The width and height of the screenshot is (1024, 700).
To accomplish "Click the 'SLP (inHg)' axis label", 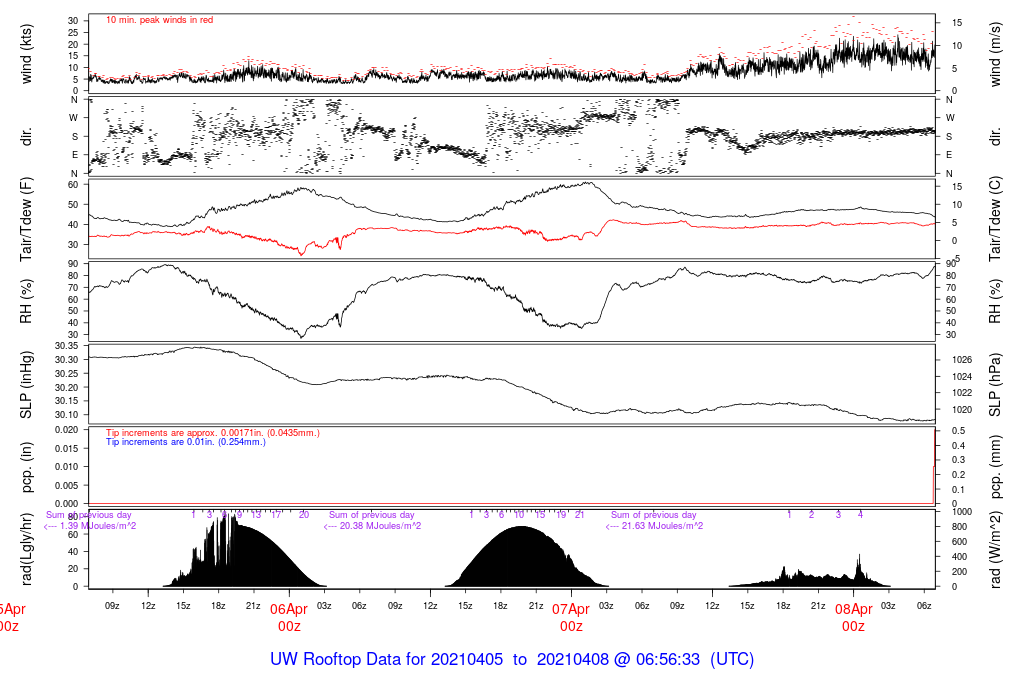I will [26, 385].
